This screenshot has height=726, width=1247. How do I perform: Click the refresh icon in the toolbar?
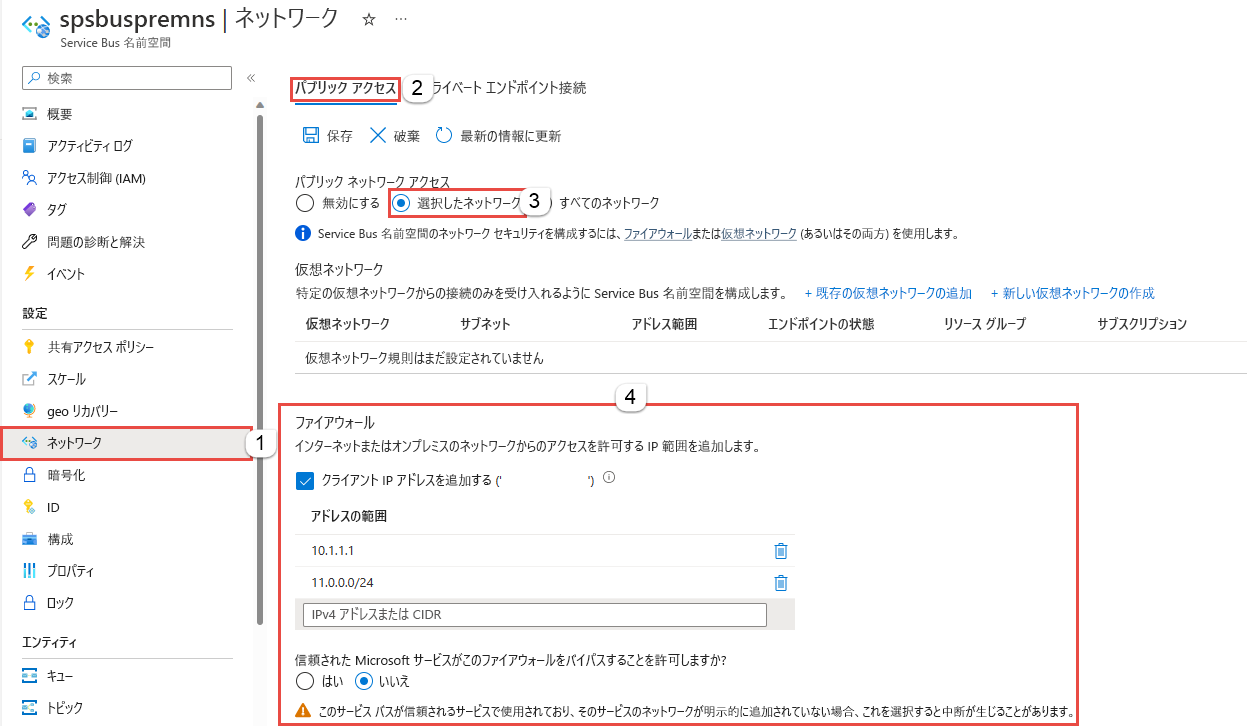click(445, 135)
